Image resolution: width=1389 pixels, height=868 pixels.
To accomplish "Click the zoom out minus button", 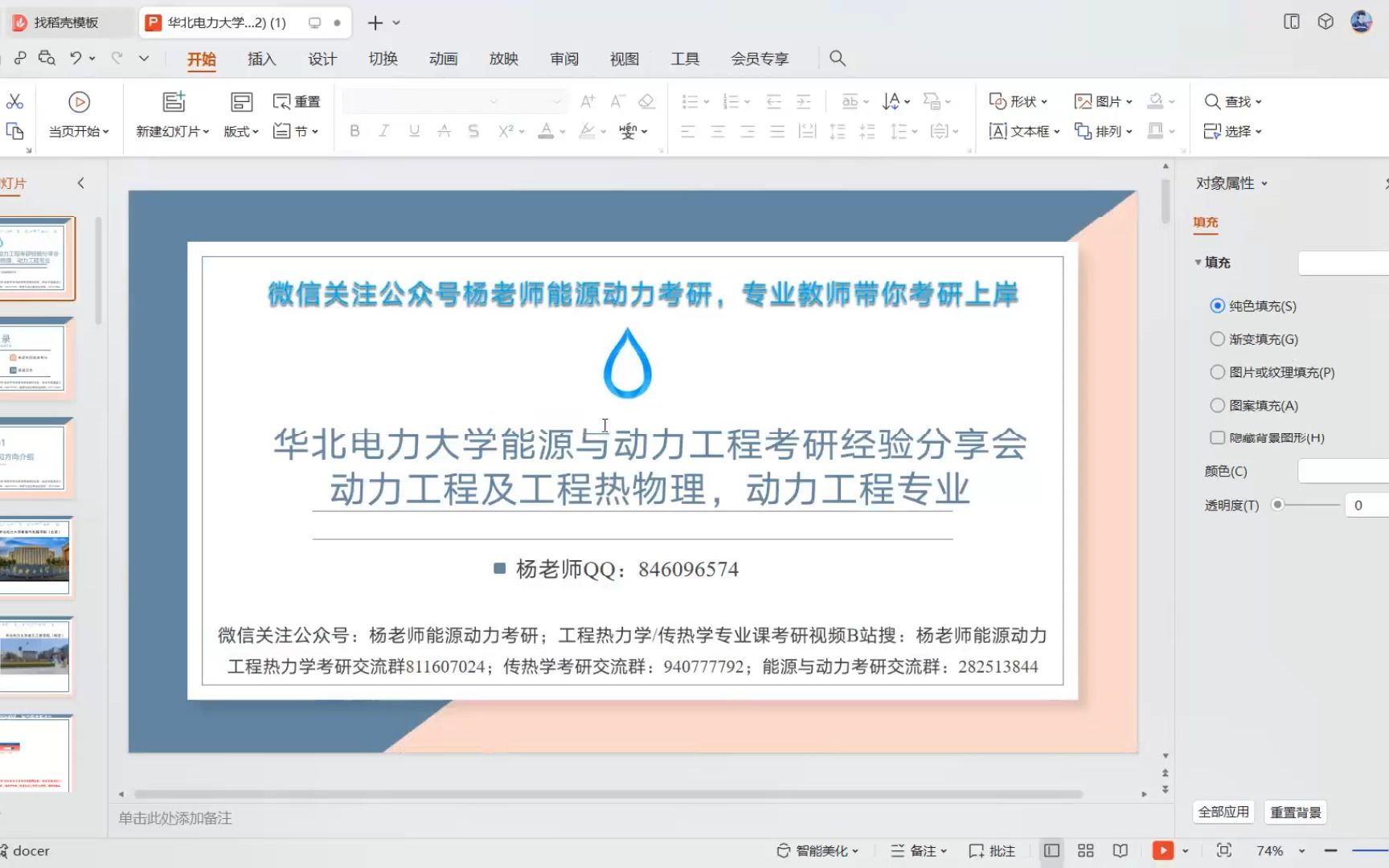I will point(1330,850).
